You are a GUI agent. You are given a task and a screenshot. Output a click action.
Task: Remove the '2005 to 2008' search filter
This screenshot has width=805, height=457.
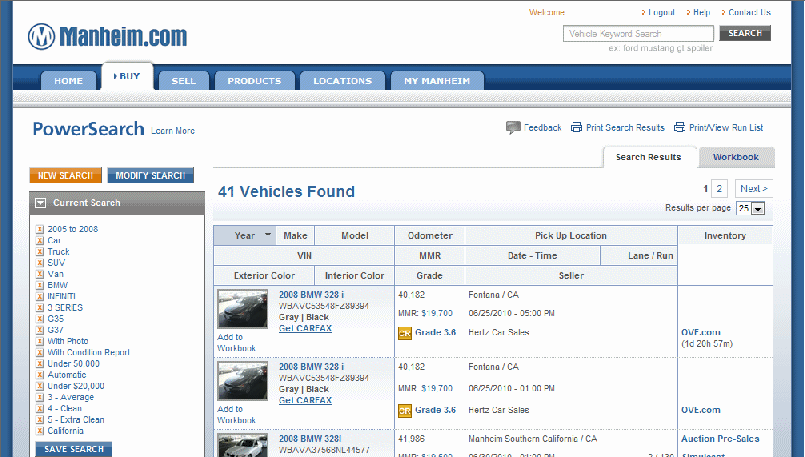(40, 229)
